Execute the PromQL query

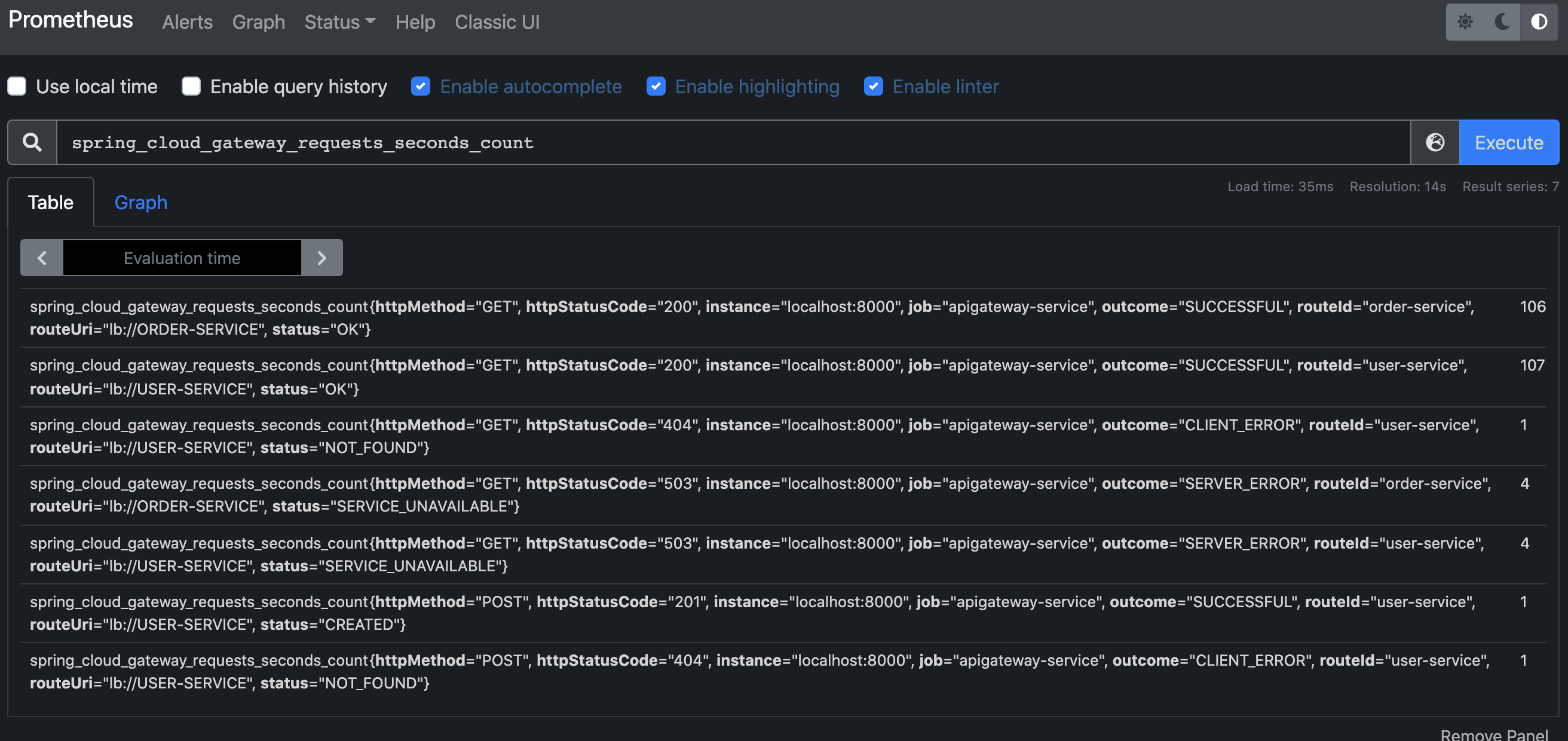(x=1508, y=142)
